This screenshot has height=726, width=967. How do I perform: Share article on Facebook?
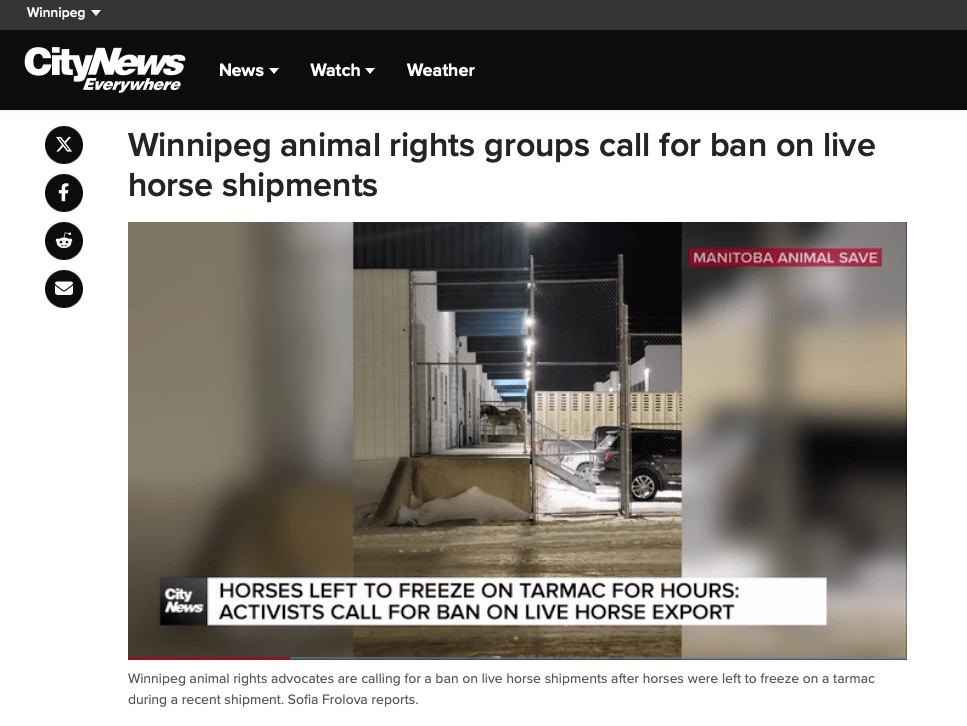(64, 193)
